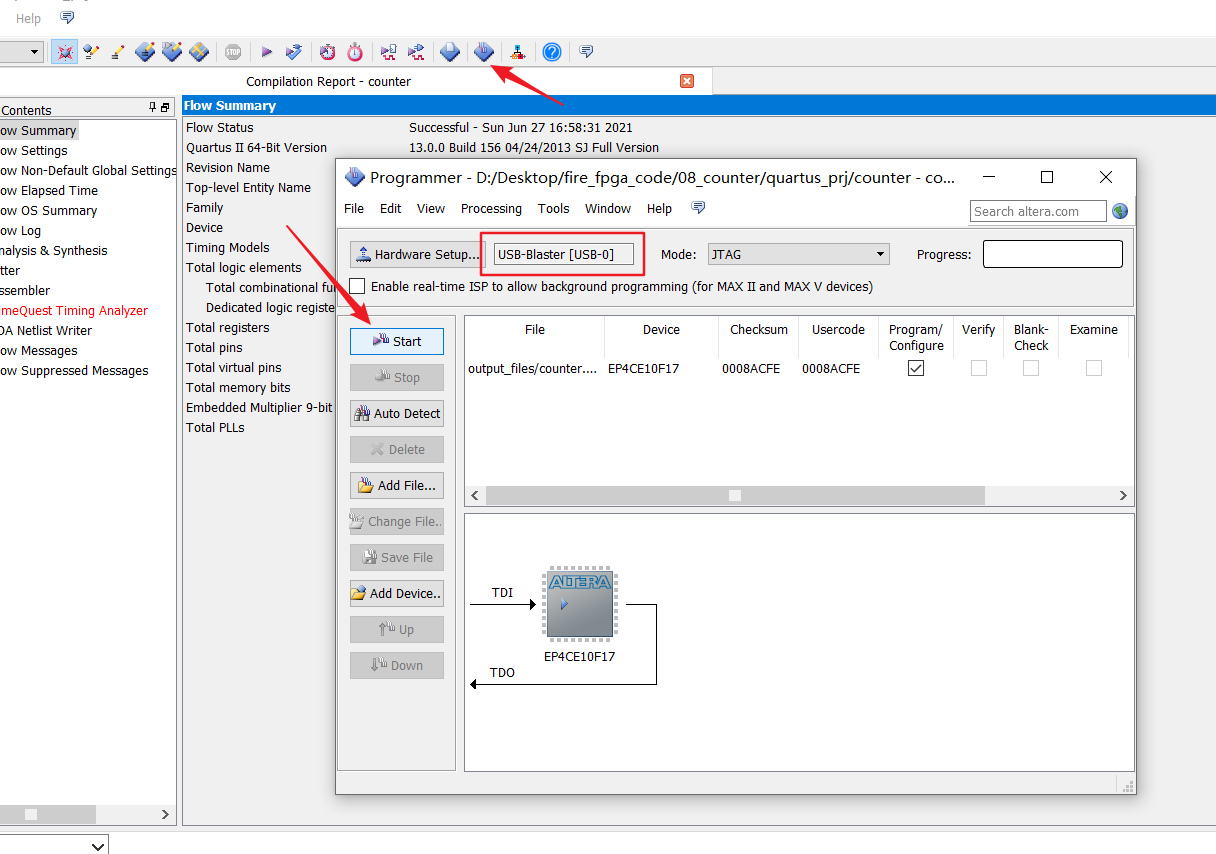Open Help via blue question mark icon
This screenshot has height=854, width=1216.
coord(551,52)
